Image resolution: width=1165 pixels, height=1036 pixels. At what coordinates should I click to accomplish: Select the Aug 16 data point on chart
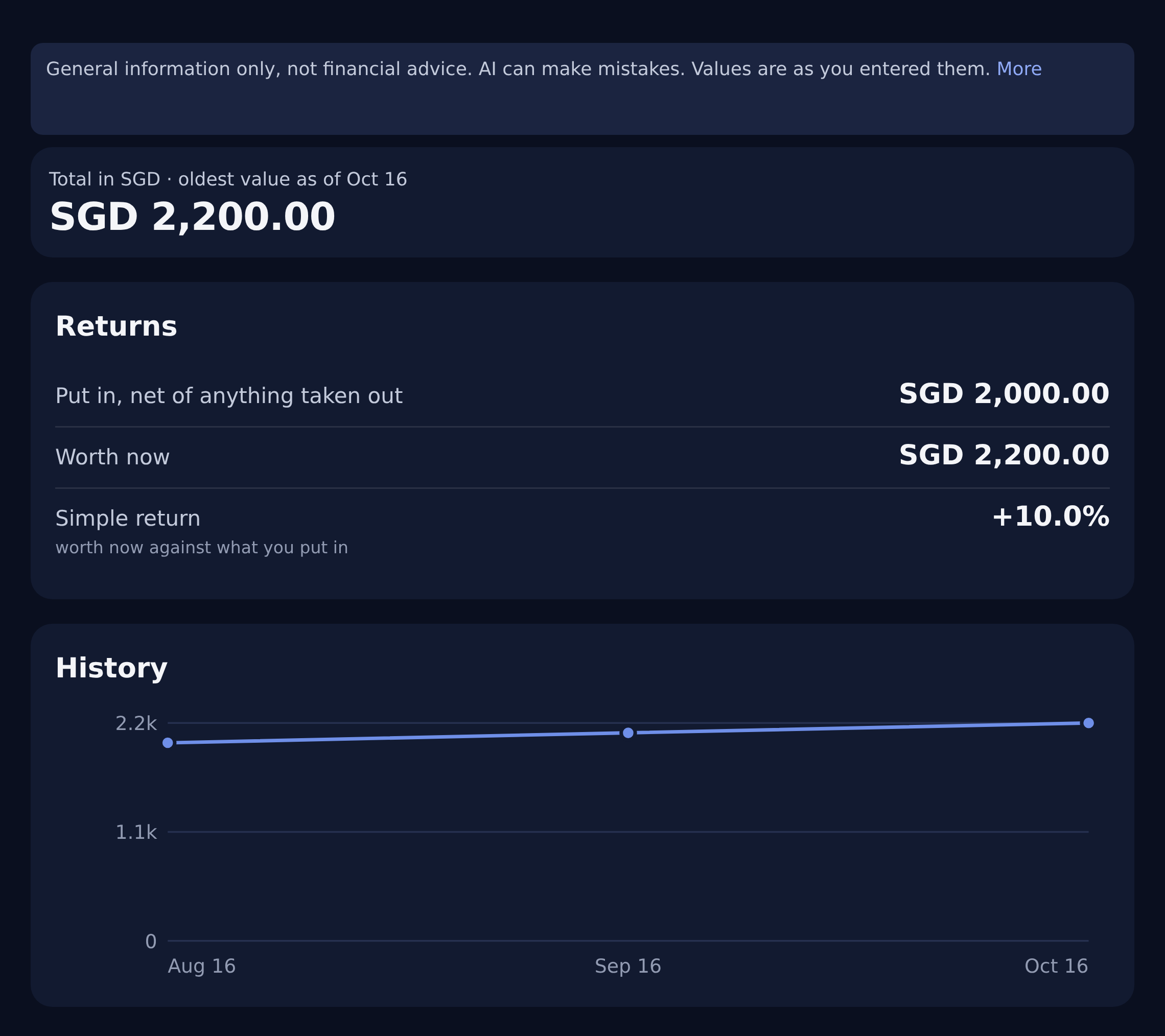pos(168,743)
